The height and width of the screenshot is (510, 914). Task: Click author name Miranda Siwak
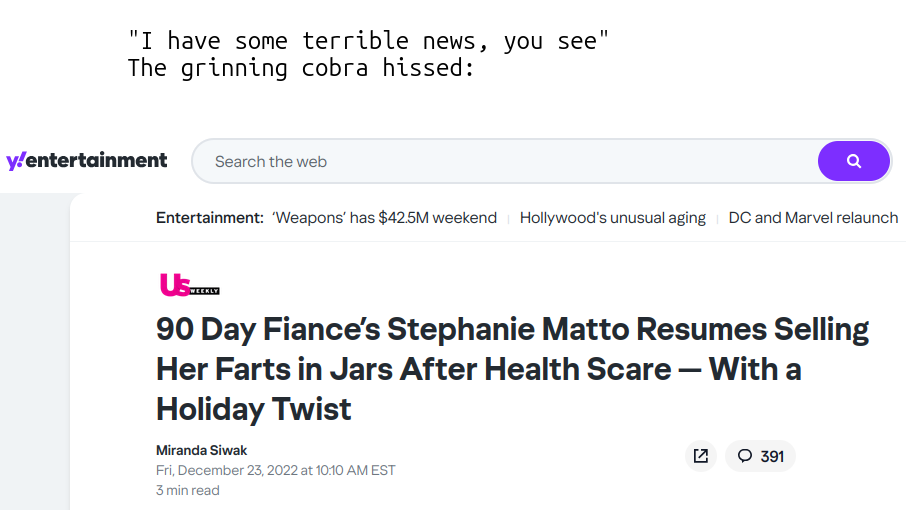pos(202,450)
